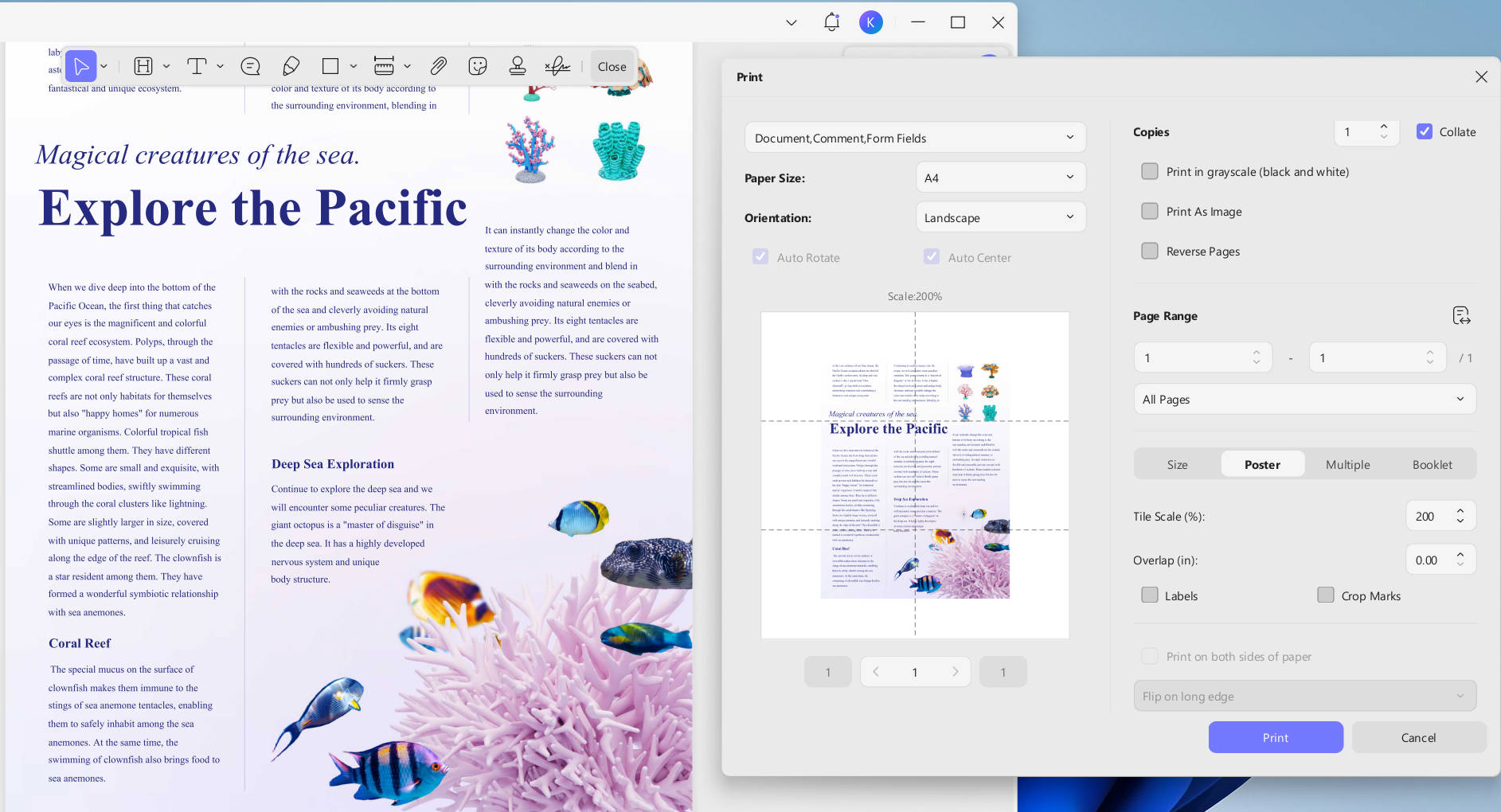Click the Print button

(x=1276, y=737)
